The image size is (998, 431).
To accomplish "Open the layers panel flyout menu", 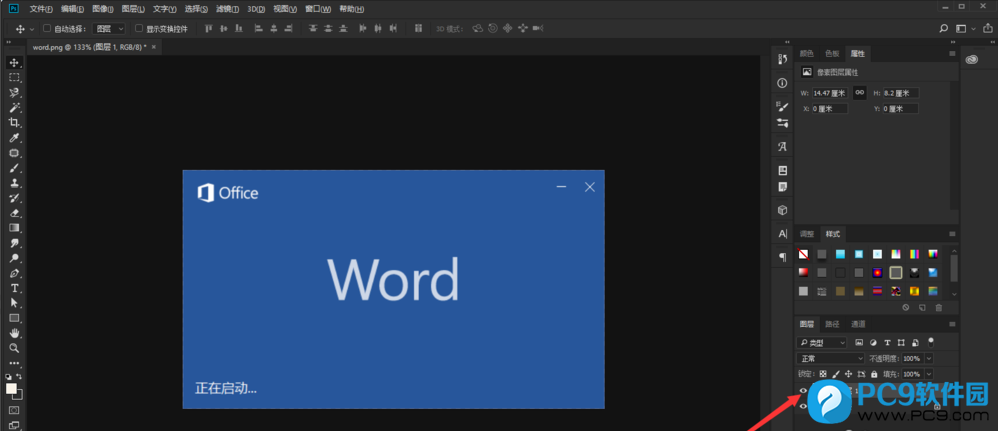I will click(952, 324).
